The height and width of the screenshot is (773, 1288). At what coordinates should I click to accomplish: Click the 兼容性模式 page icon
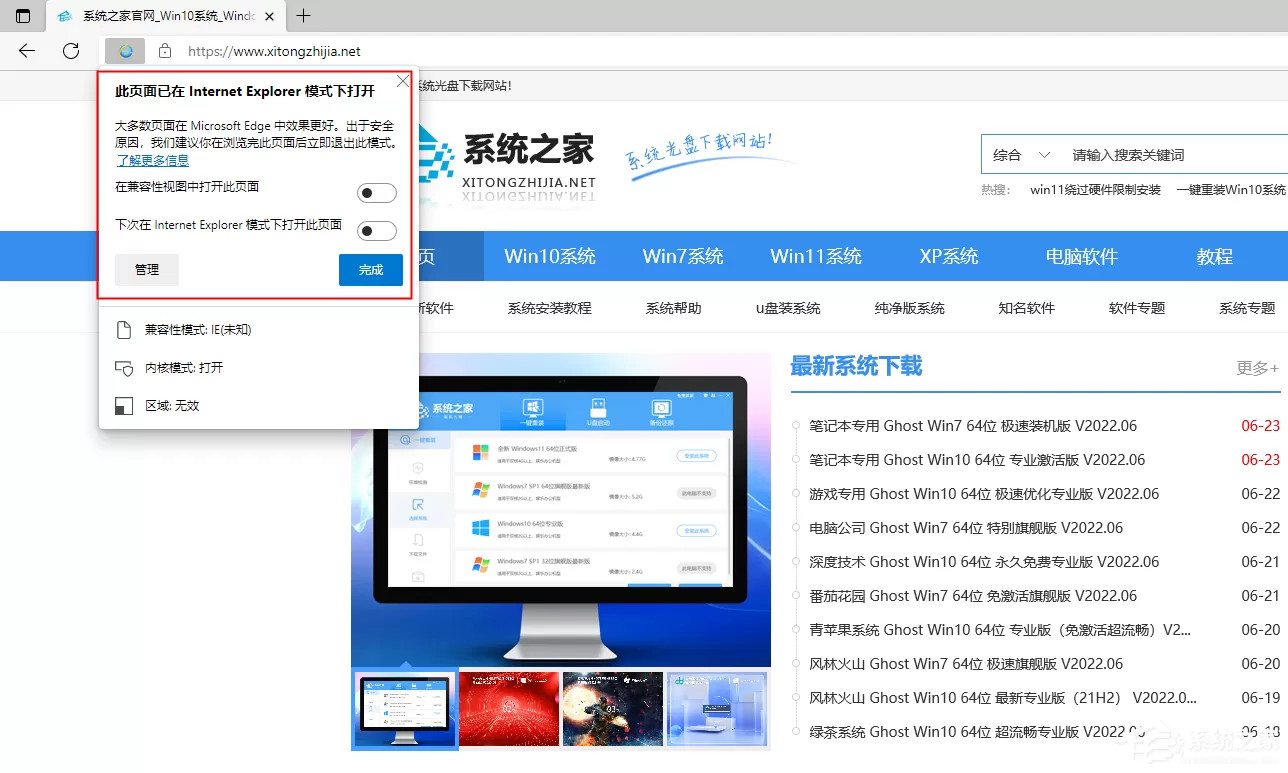[124, 330]
